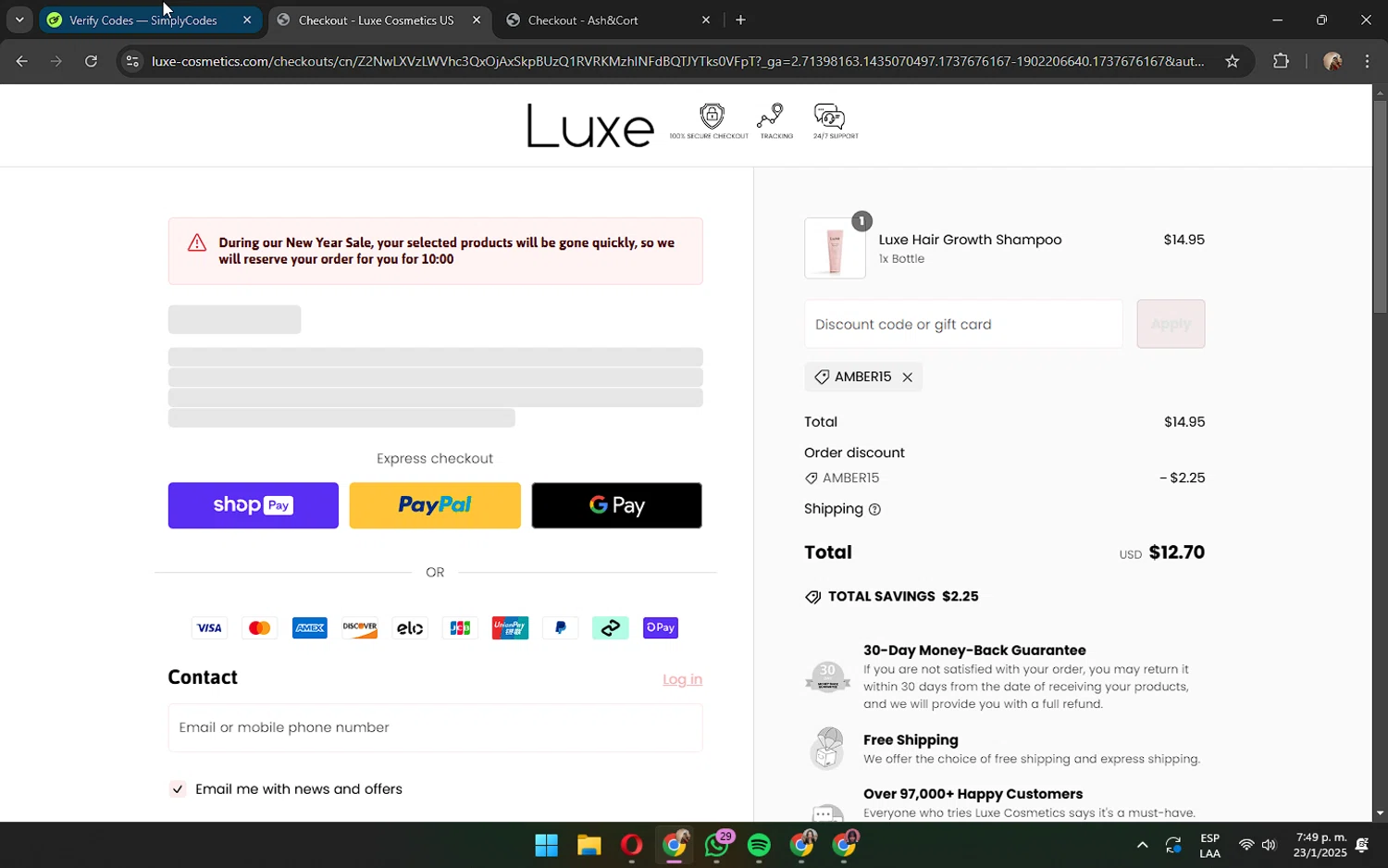The width and height of the screenshot is (1388, 868).
Task: Click the Shop Pay payment method icon
Action: (x=661, y=627)
